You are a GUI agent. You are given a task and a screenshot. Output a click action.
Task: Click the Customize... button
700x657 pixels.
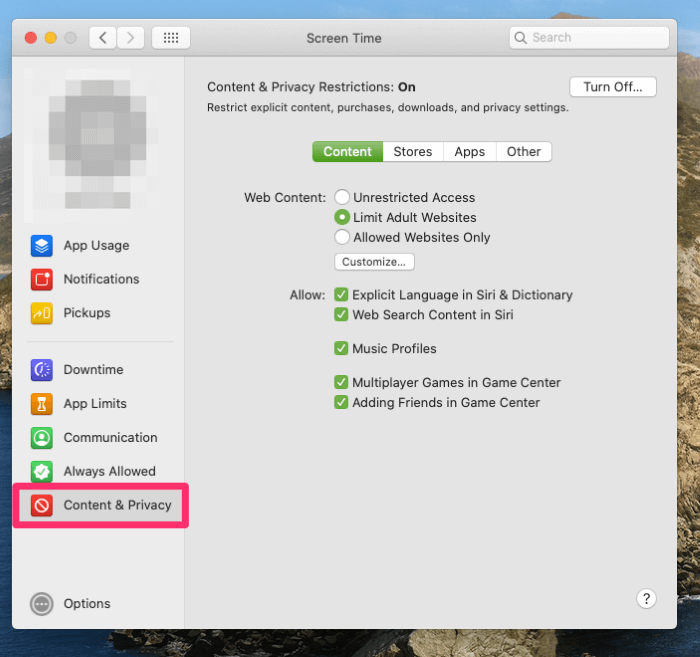click(374, 262)
